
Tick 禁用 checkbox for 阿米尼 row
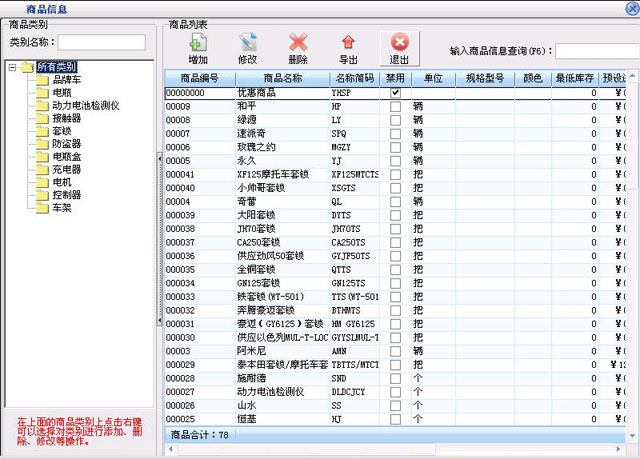click(395, 352)
